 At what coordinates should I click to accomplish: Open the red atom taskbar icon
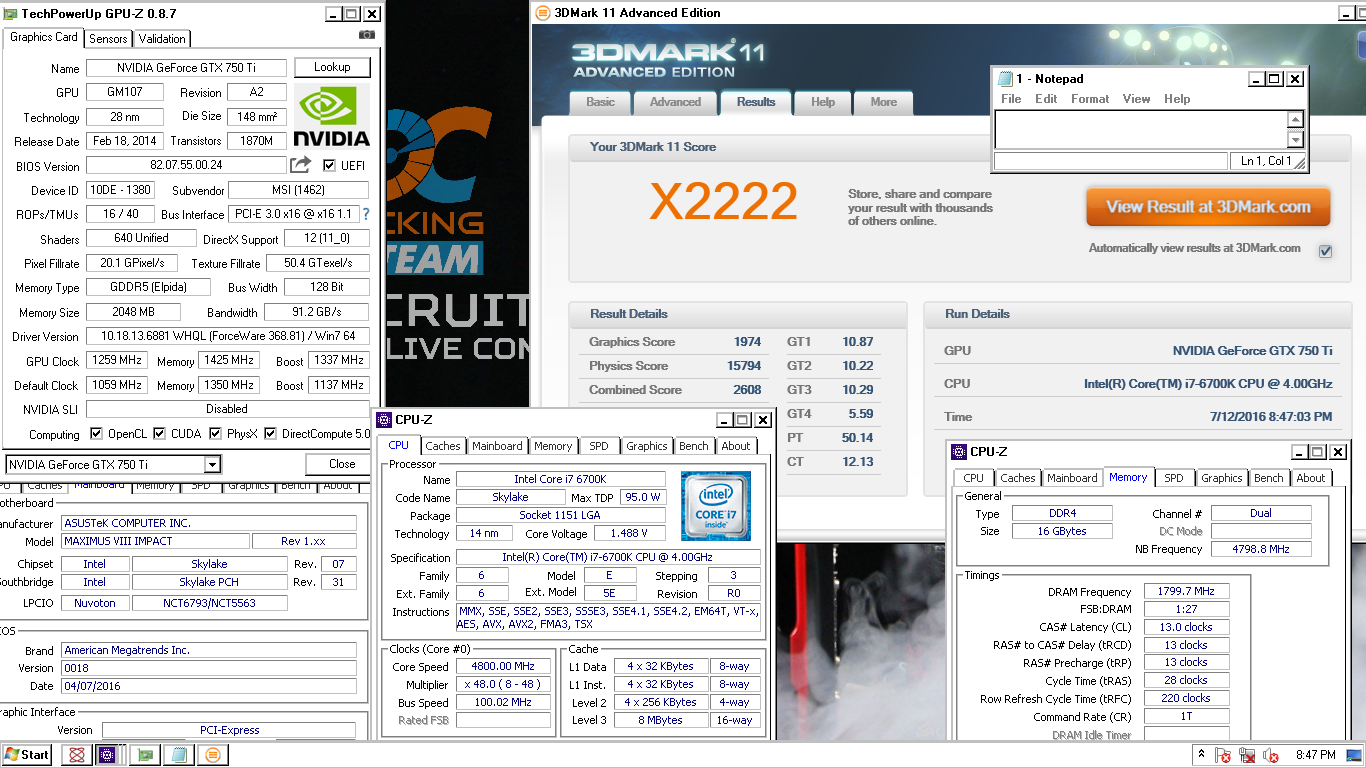[x=76, y=755]
